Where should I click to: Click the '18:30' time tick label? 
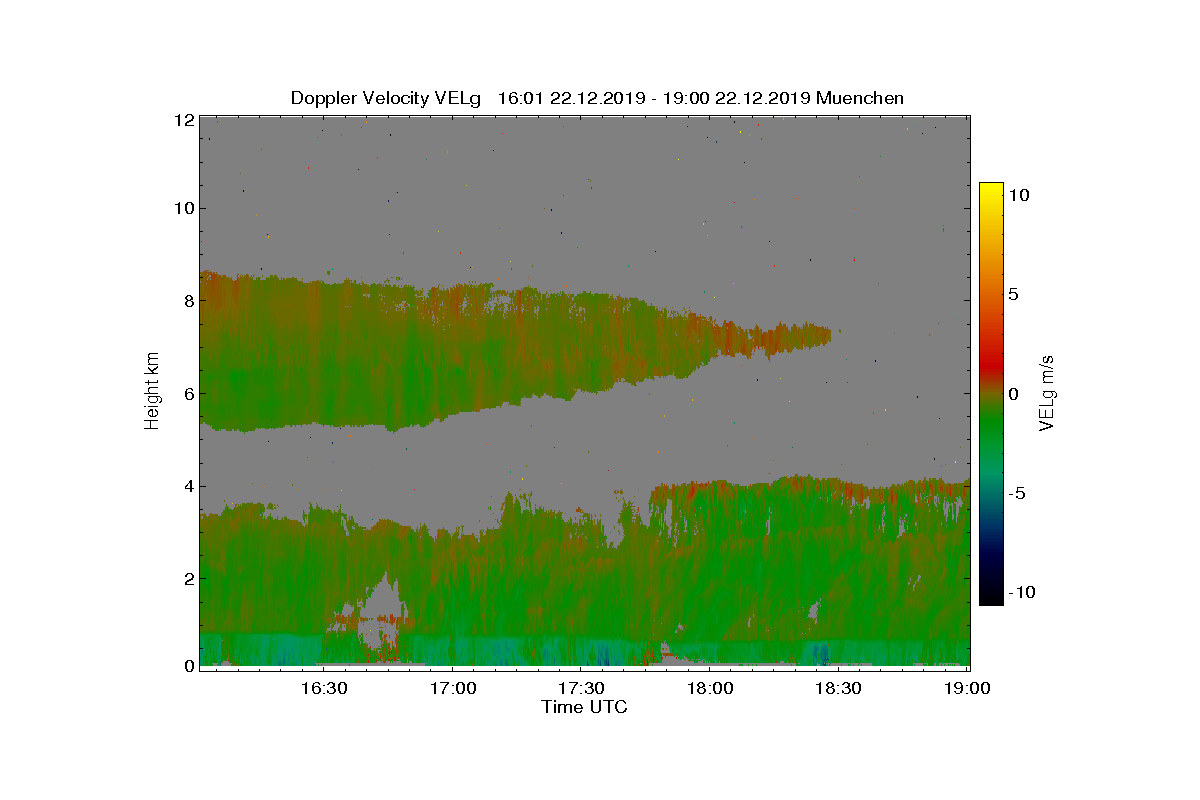click(x=839, y=689)
